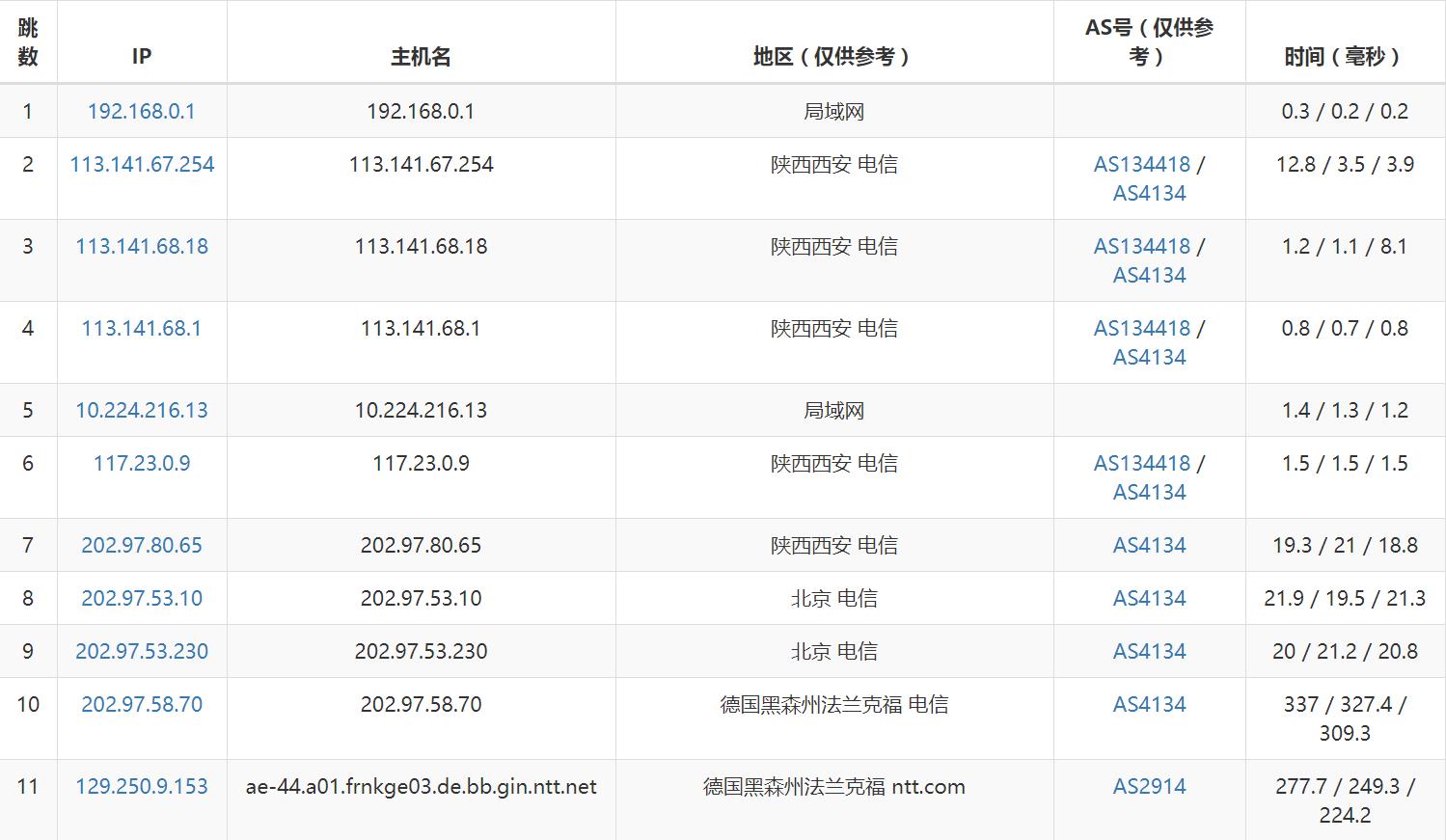
Task: Click AS4134 in the 117.23.0.9 row
Action: pyautogui.click(x=1149, y=492)
